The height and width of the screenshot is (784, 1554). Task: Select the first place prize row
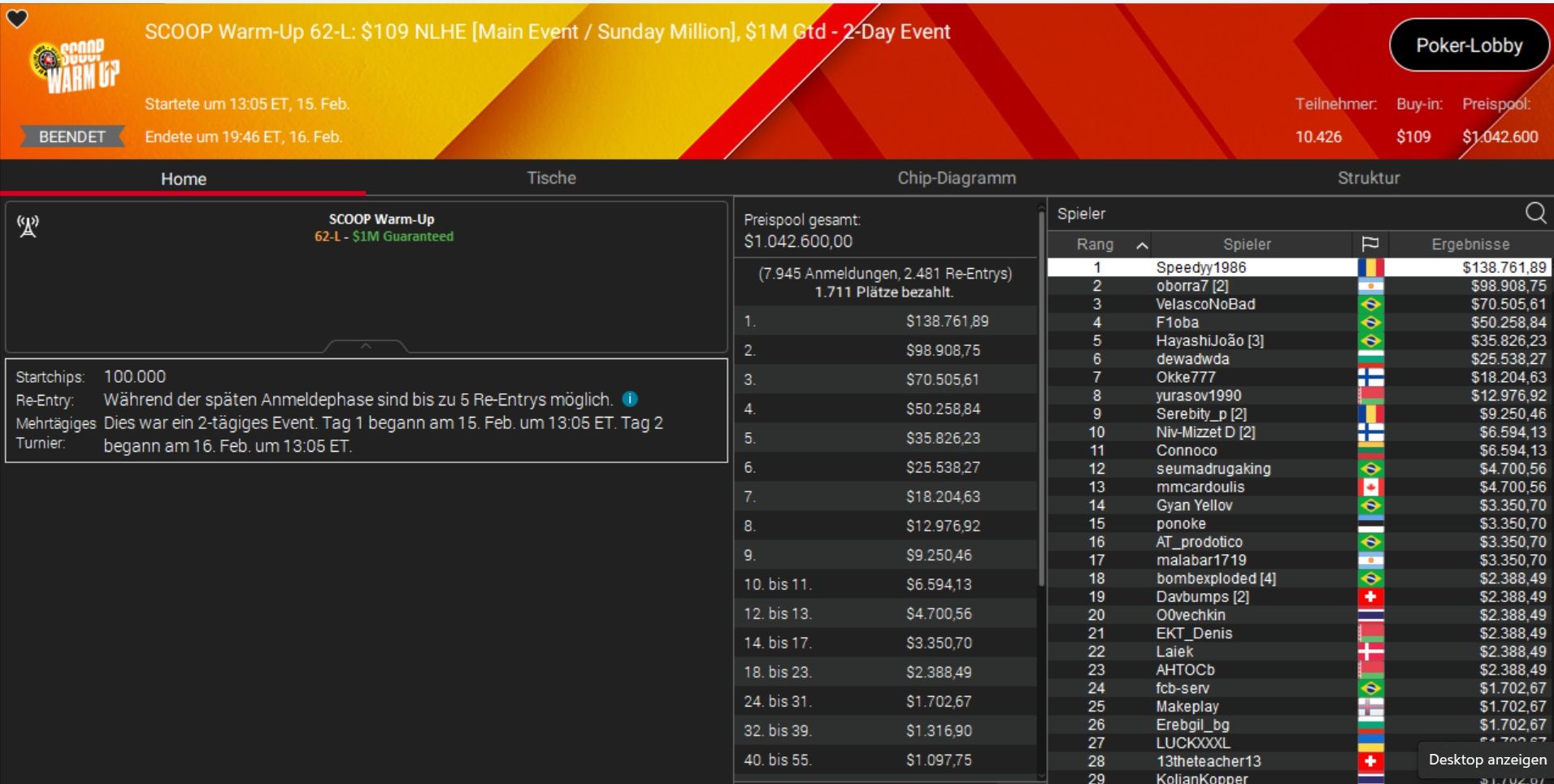[884, 321]
